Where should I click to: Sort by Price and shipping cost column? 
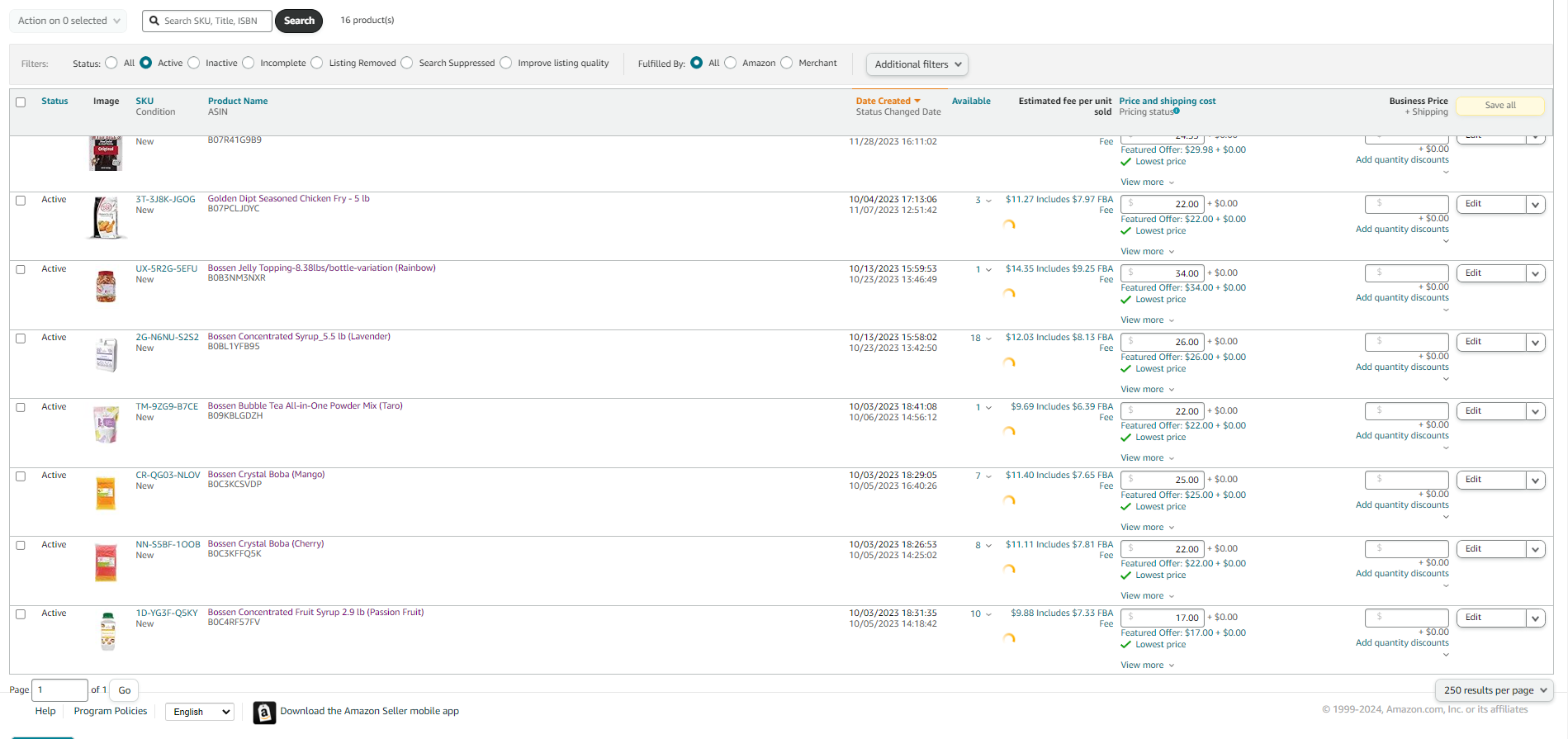1168,102
